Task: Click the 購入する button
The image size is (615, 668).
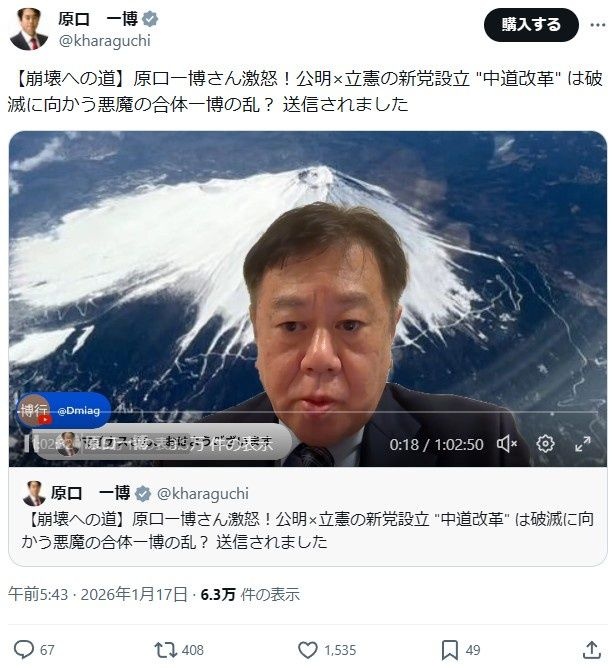Action: point(531,25)
